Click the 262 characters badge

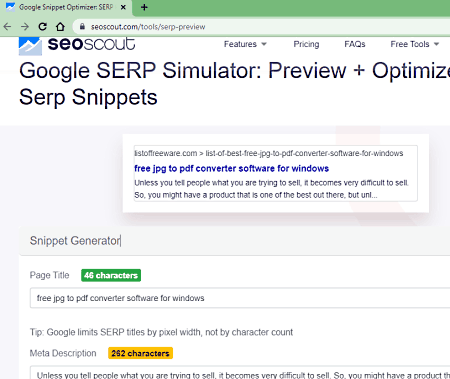point(140,353)
